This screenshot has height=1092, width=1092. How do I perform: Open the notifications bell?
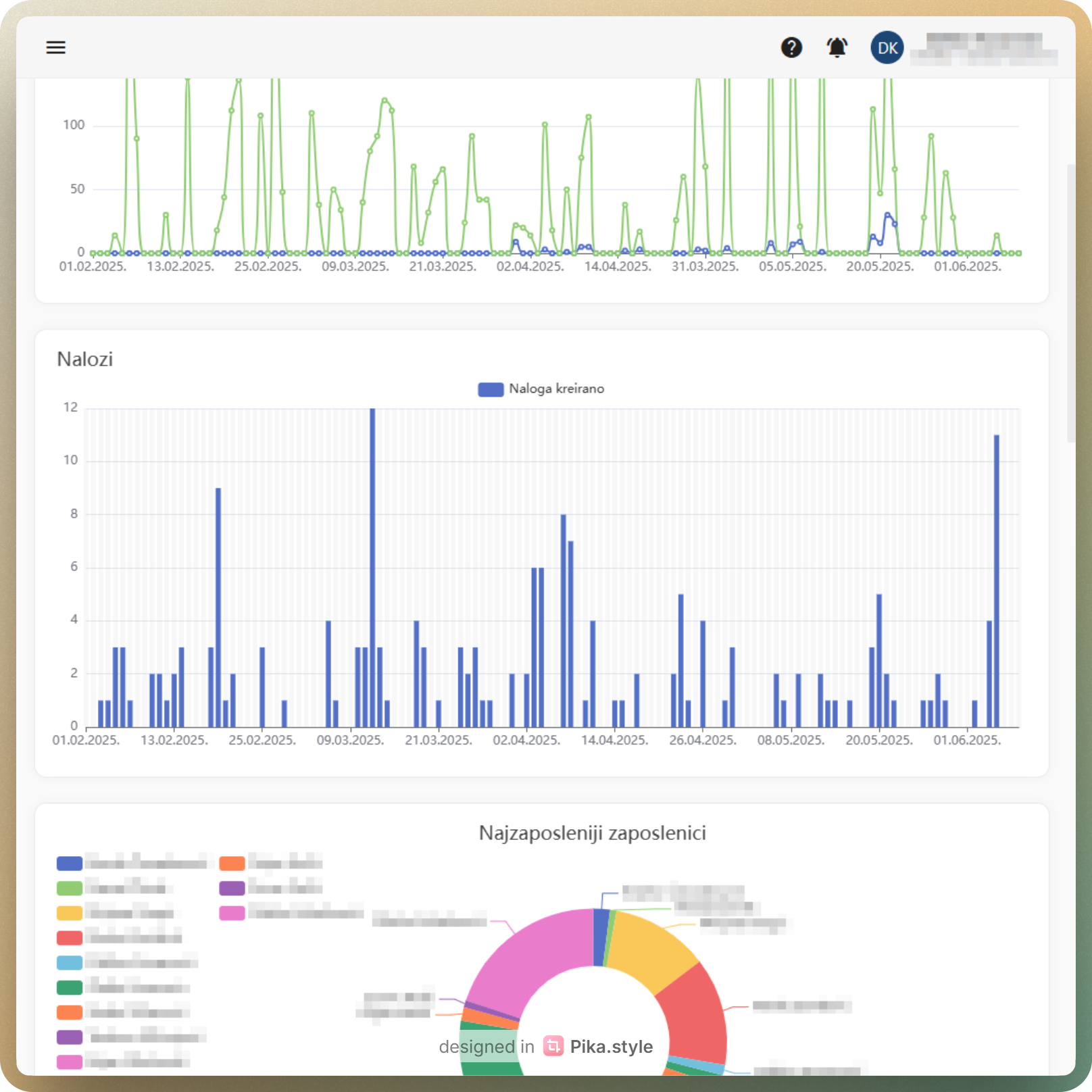coord(837,47)
